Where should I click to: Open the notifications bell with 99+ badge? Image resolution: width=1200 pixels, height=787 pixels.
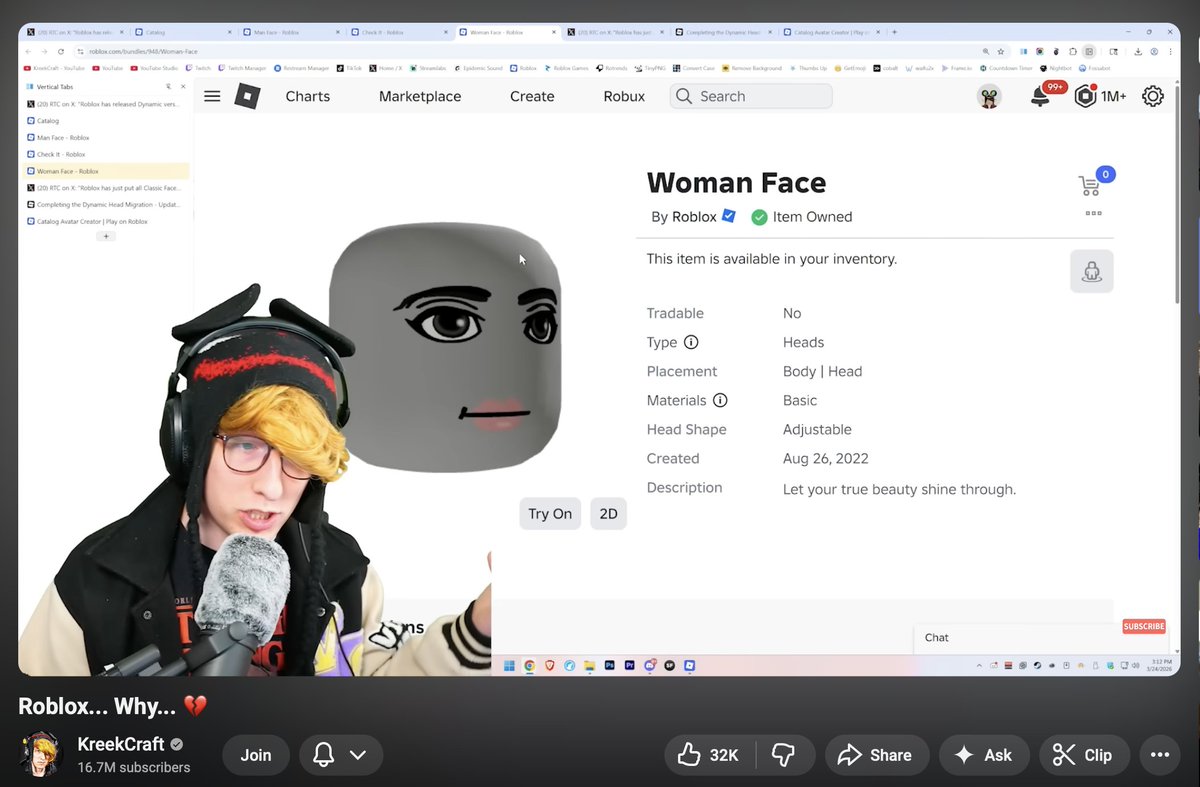[x=1040, y=97]
